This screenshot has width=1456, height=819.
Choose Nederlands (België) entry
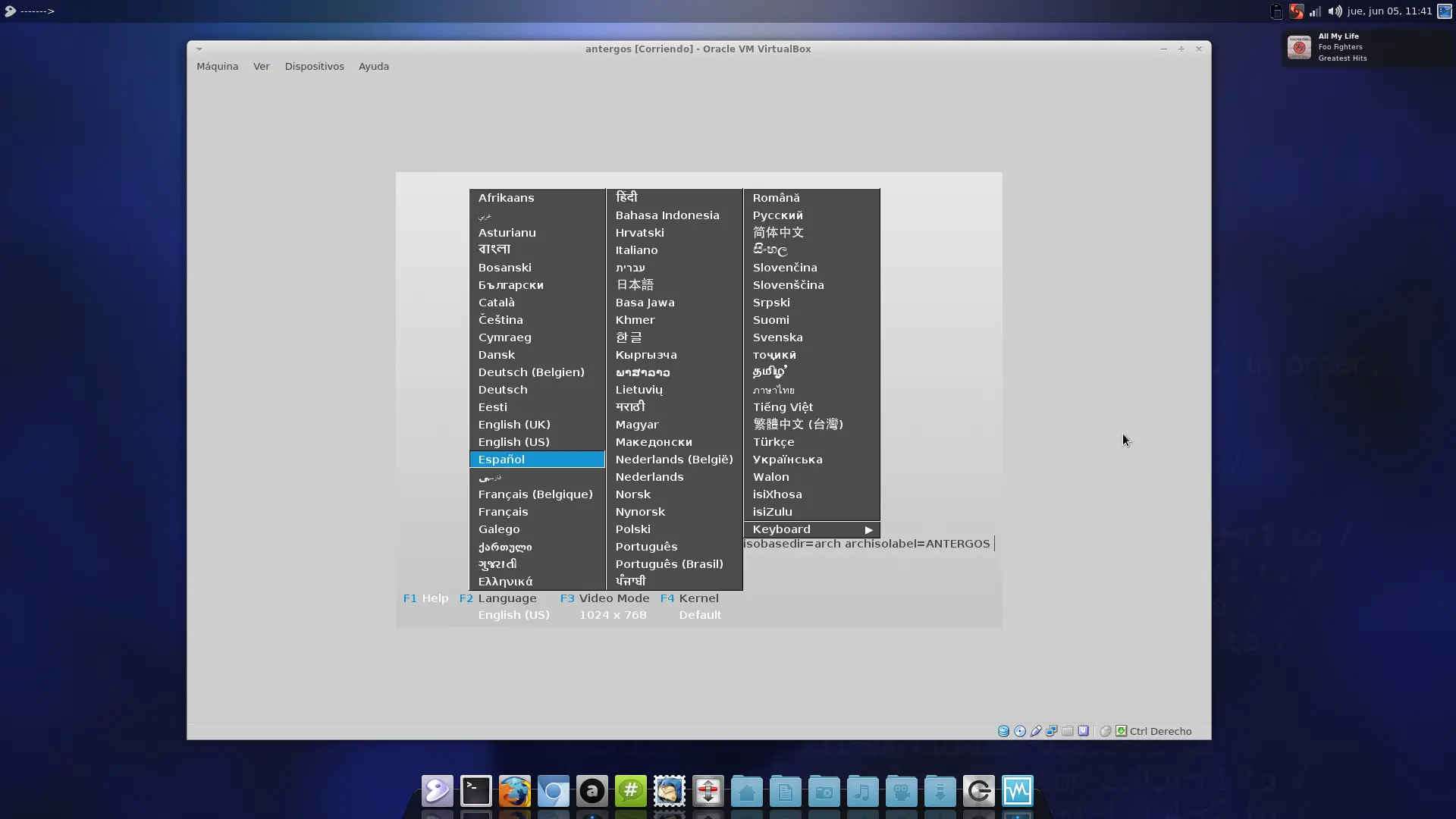click(674, 460)
